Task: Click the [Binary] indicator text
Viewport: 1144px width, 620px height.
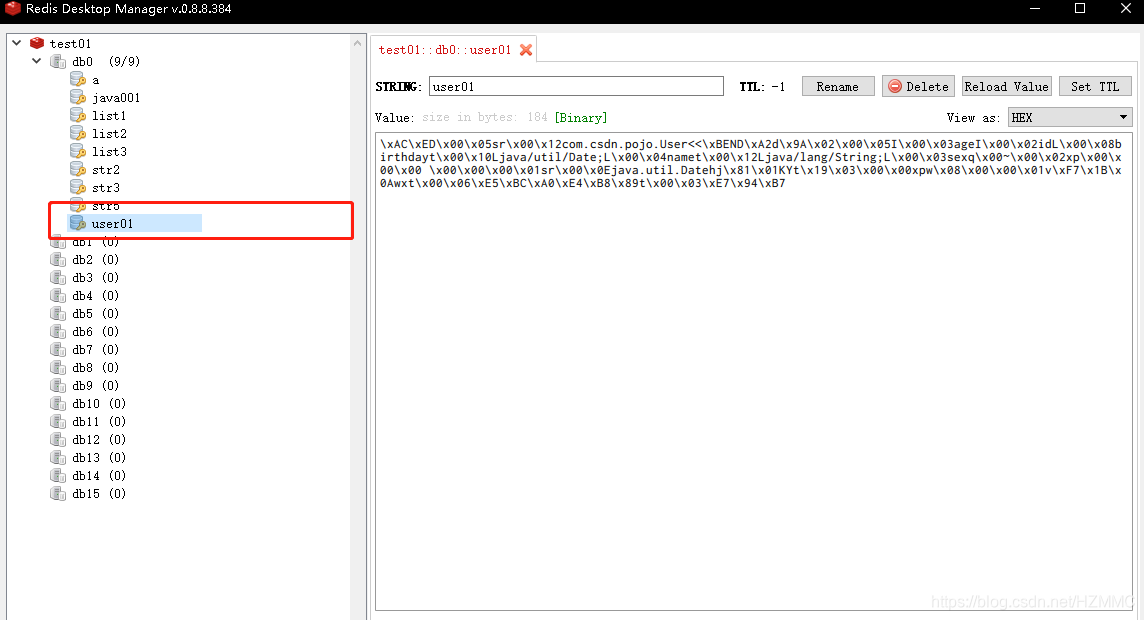Action: (581, 117)
